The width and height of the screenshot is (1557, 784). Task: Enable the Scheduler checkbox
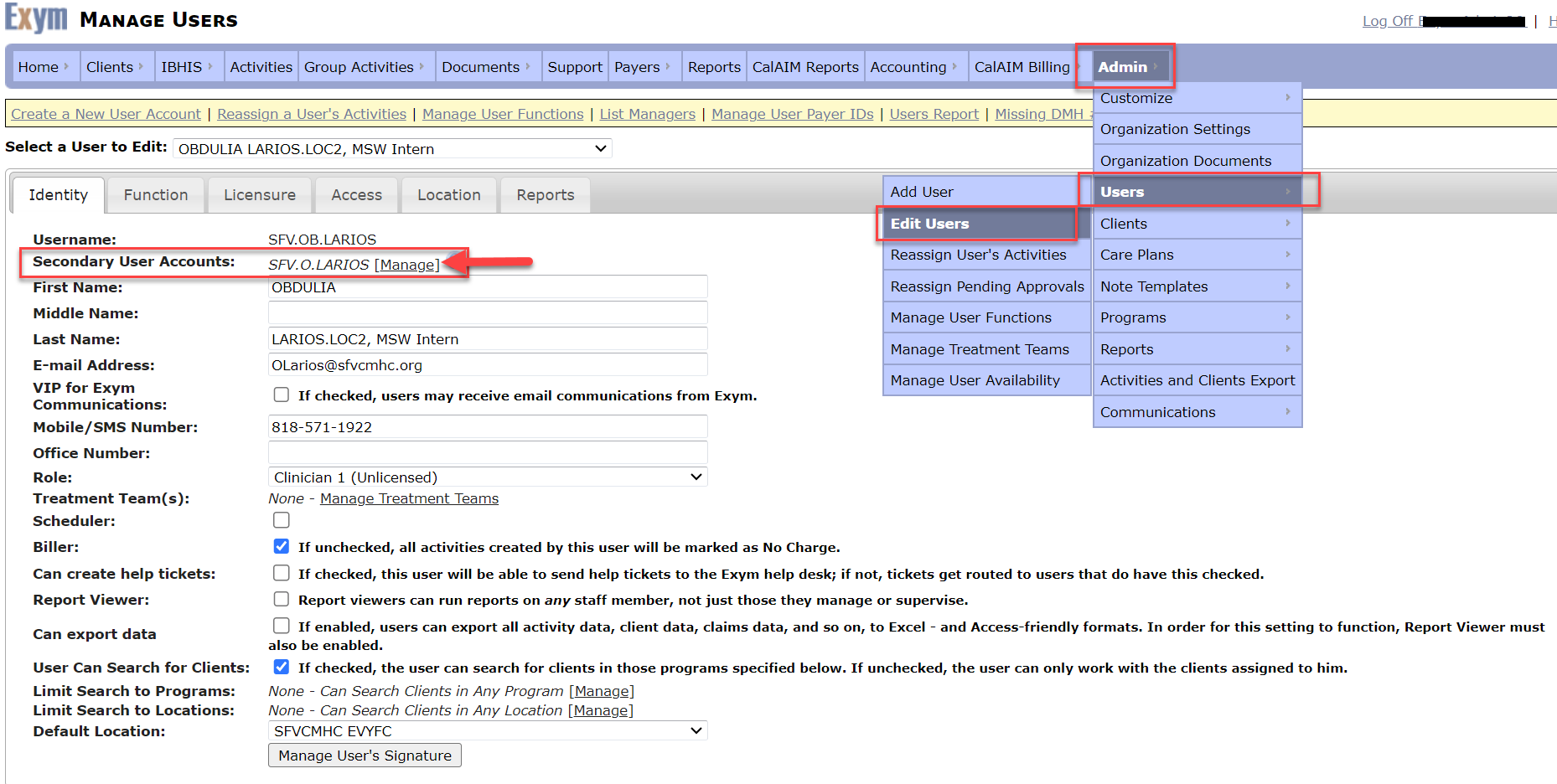pos(282,520)
